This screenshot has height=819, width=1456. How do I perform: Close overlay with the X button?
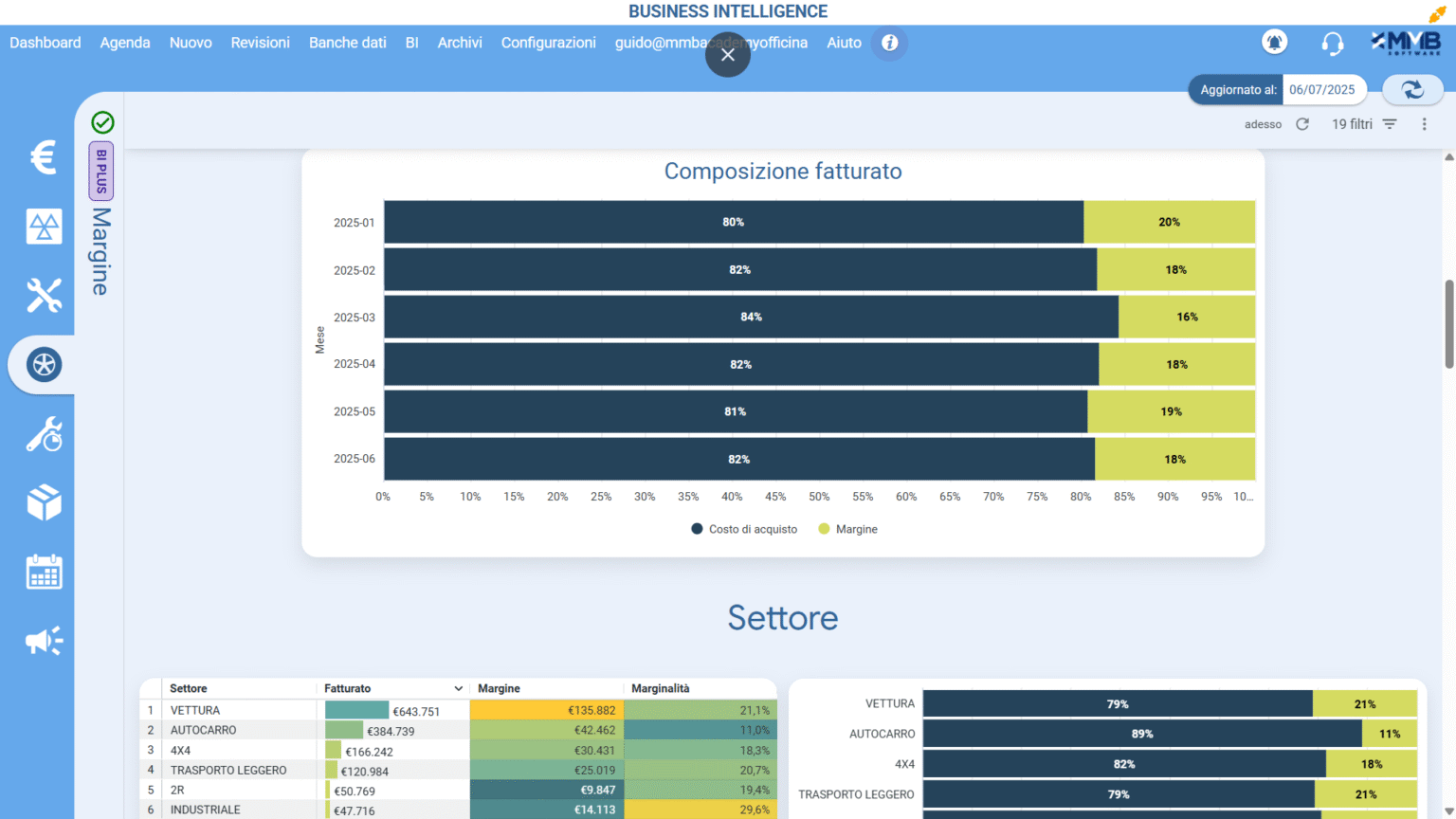point(727,55)
